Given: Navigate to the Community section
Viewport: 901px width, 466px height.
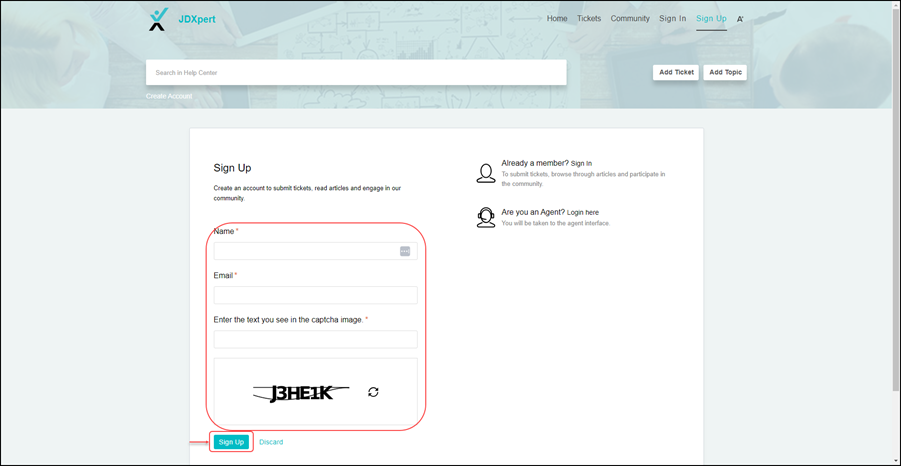Looking at the screenshot, I should [x=630, y=19].
